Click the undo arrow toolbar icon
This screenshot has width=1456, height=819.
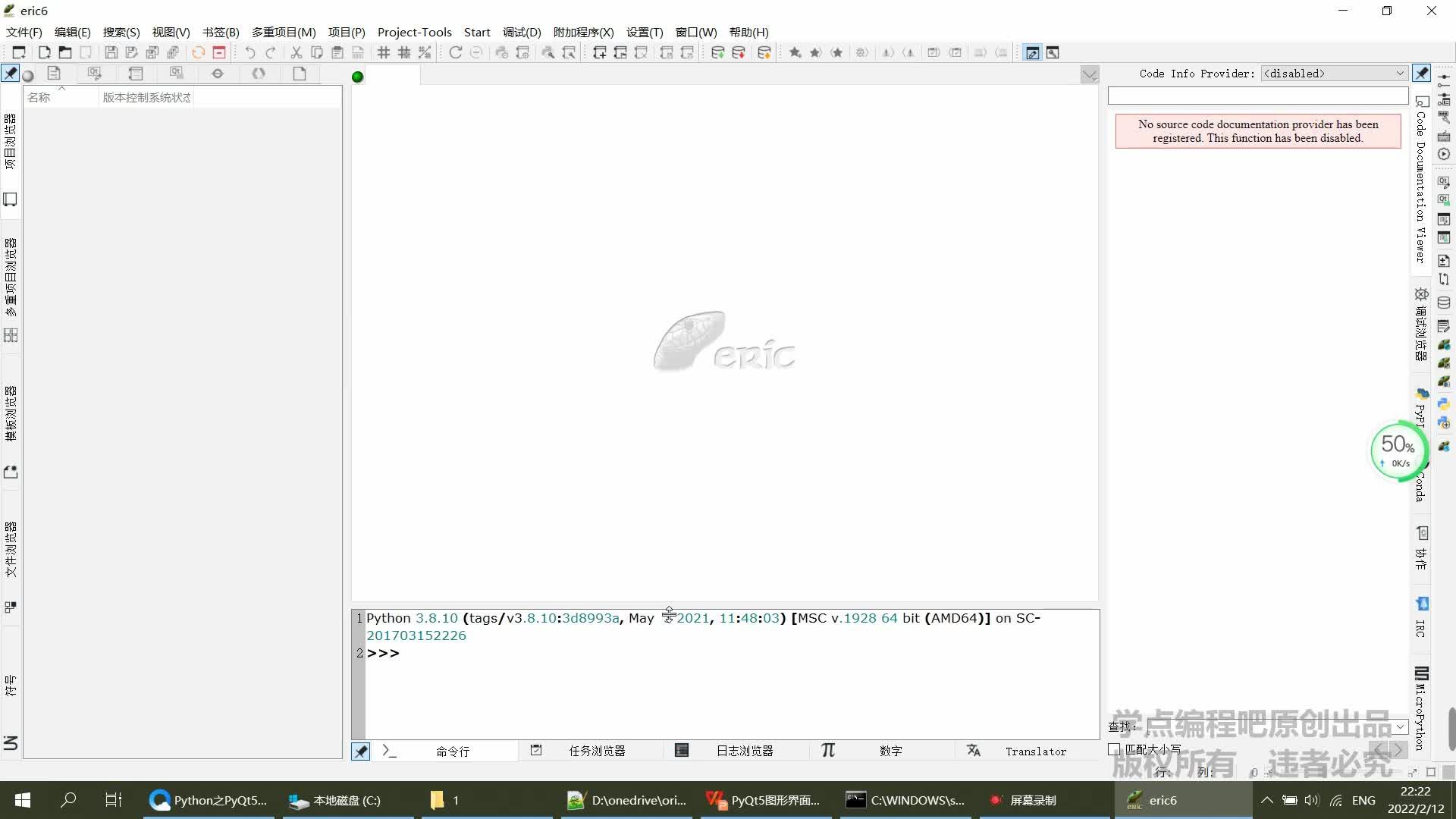(x=249, y=52)
